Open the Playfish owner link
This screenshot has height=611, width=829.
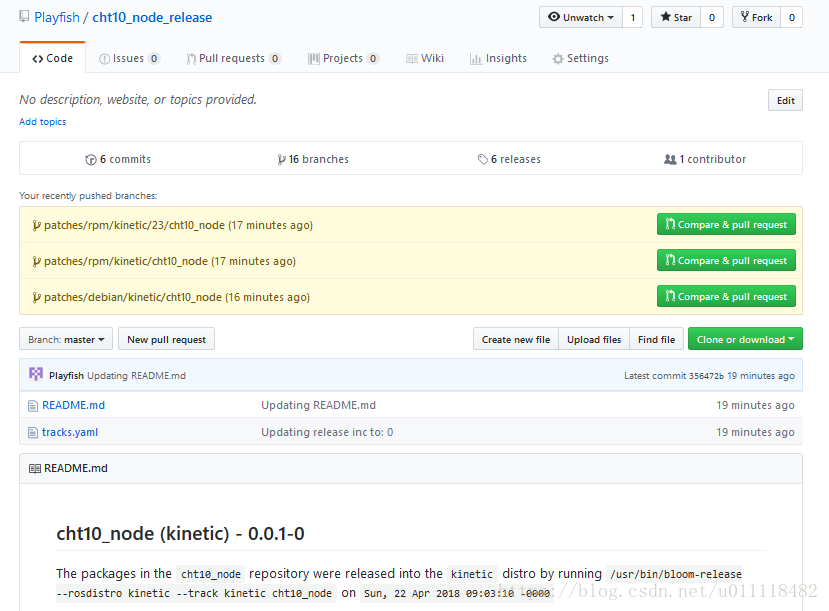click(x=57, y=17)
